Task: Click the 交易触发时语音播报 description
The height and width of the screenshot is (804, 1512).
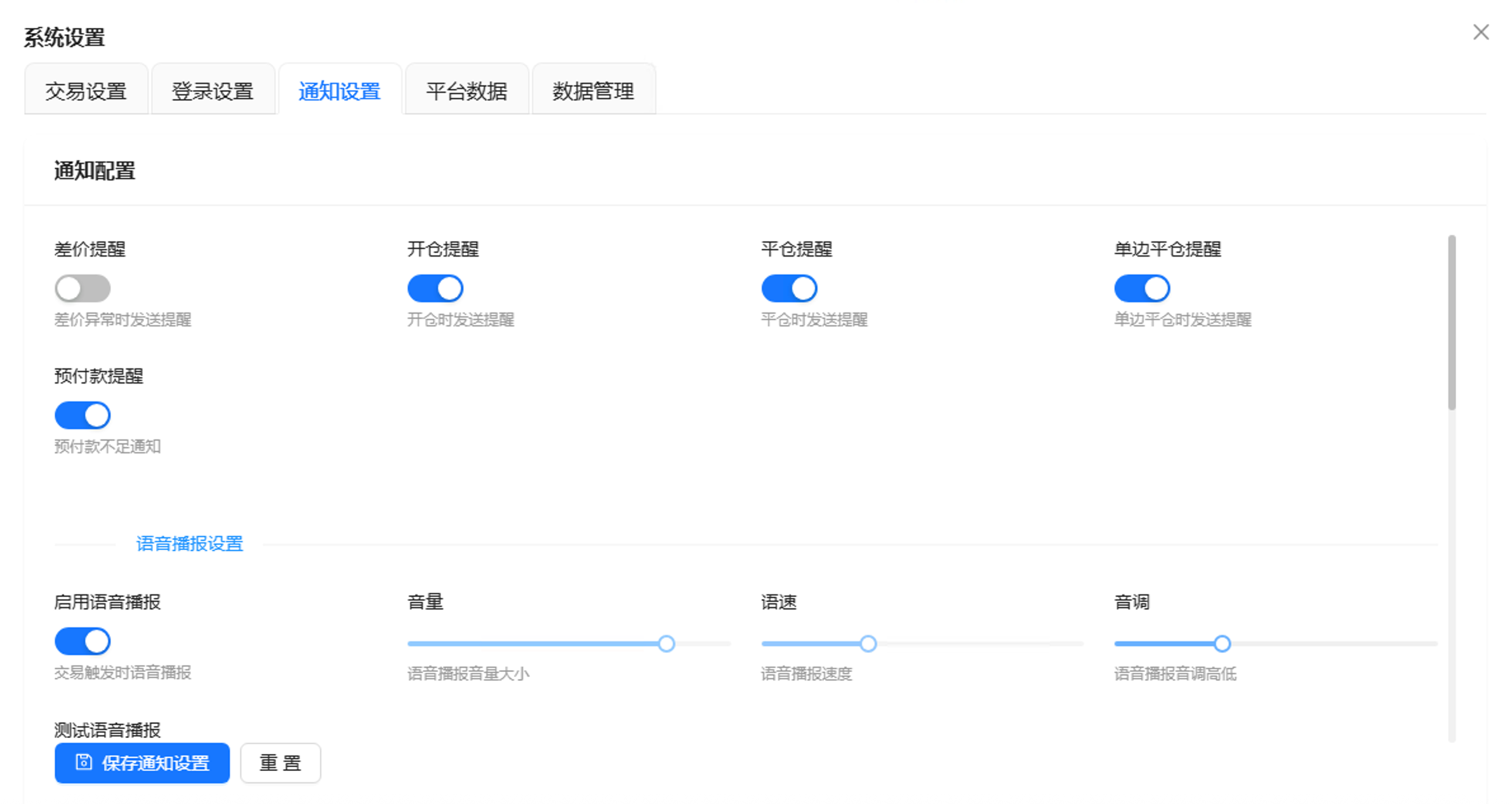Action: point(123,673)
